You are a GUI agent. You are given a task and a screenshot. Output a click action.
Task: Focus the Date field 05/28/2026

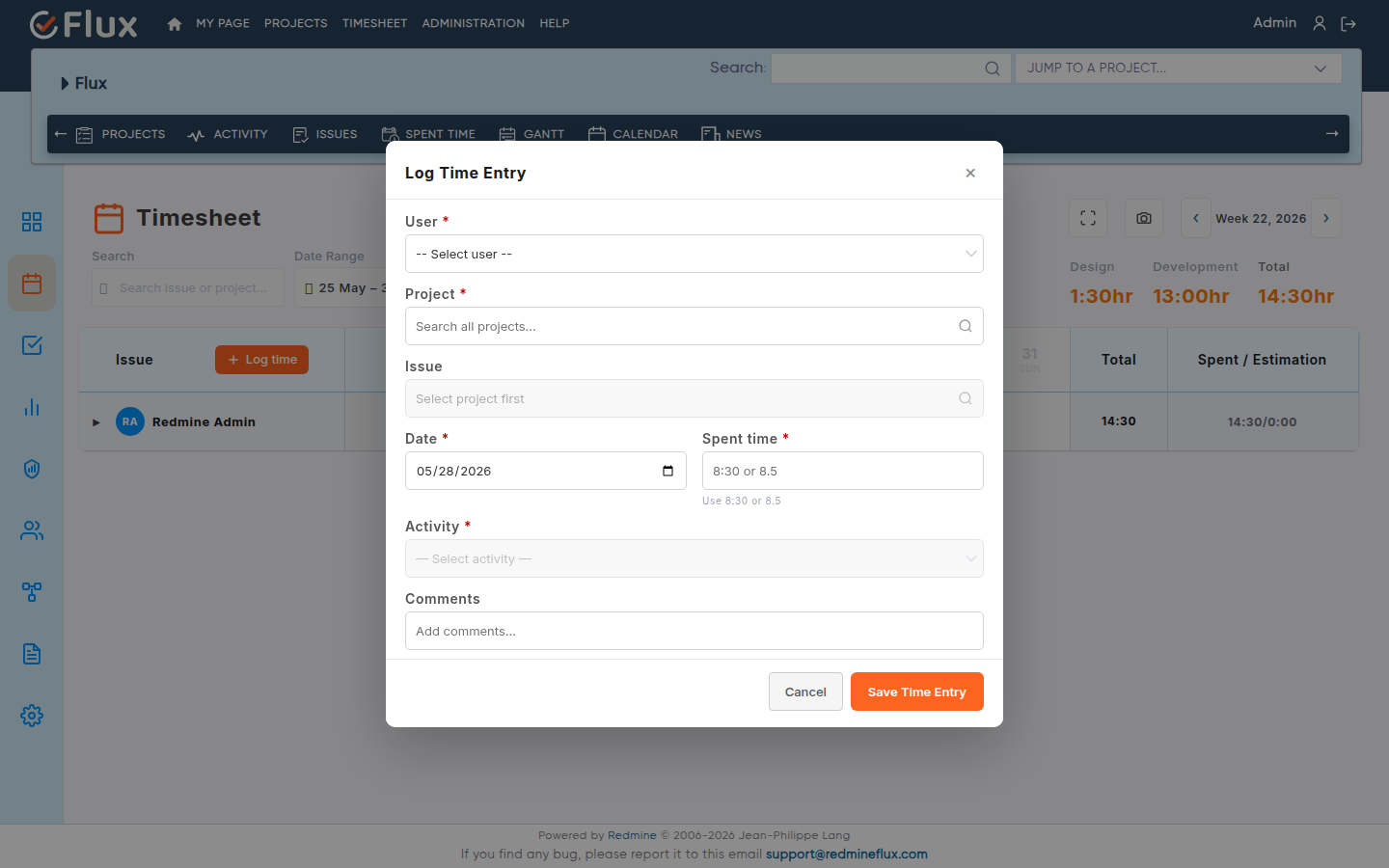pos(546,471)
